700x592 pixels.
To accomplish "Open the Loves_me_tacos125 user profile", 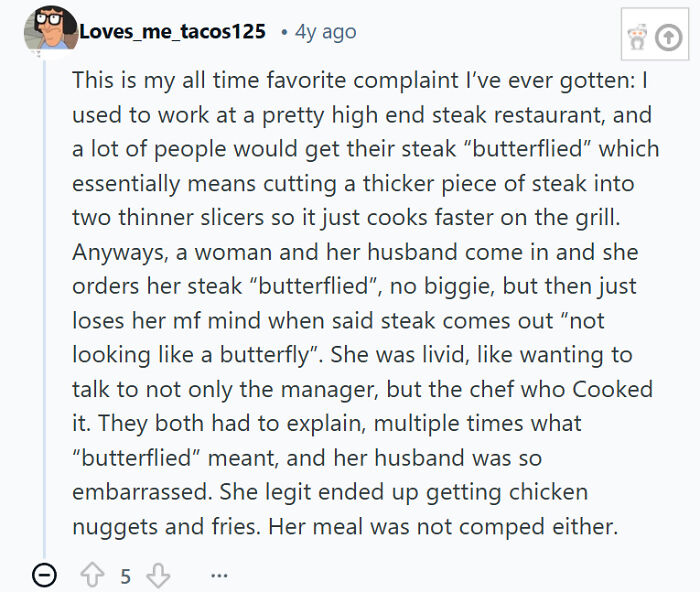I will pyautogui.click(x=172, y=31).
